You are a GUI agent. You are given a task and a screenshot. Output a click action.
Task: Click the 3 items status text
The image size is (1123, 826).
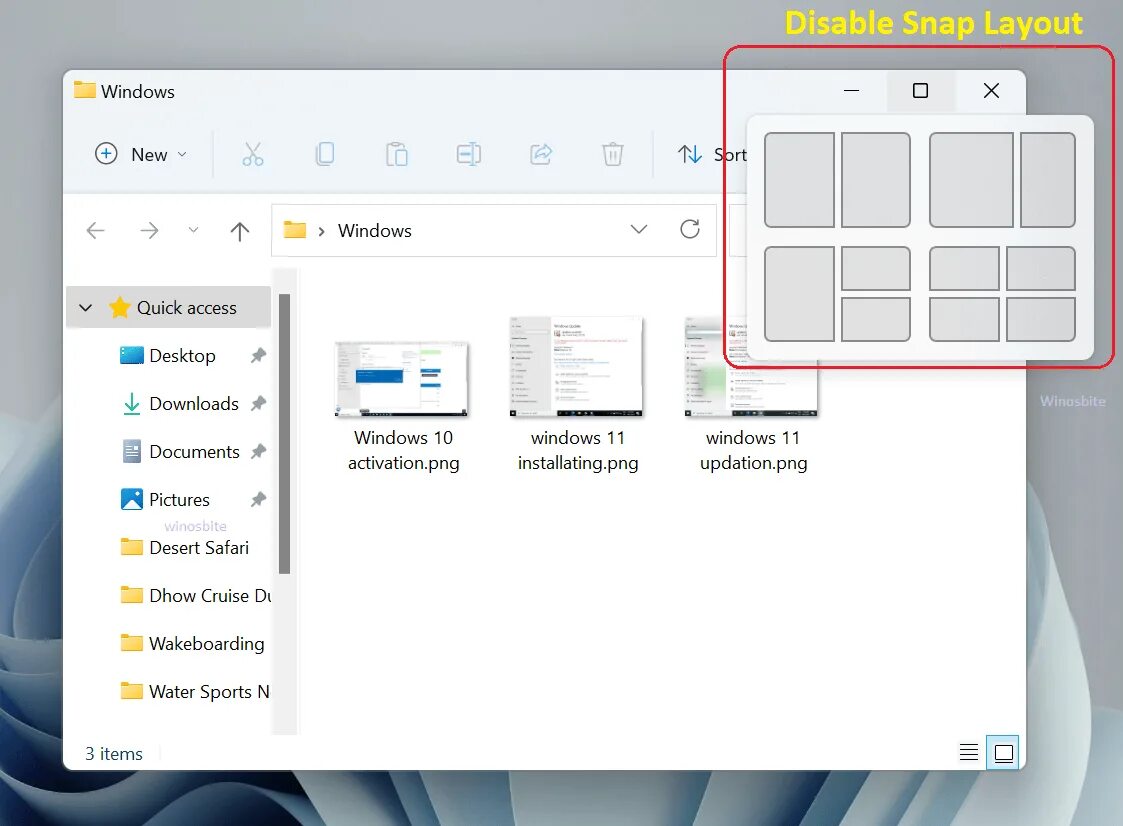point(114,754)
